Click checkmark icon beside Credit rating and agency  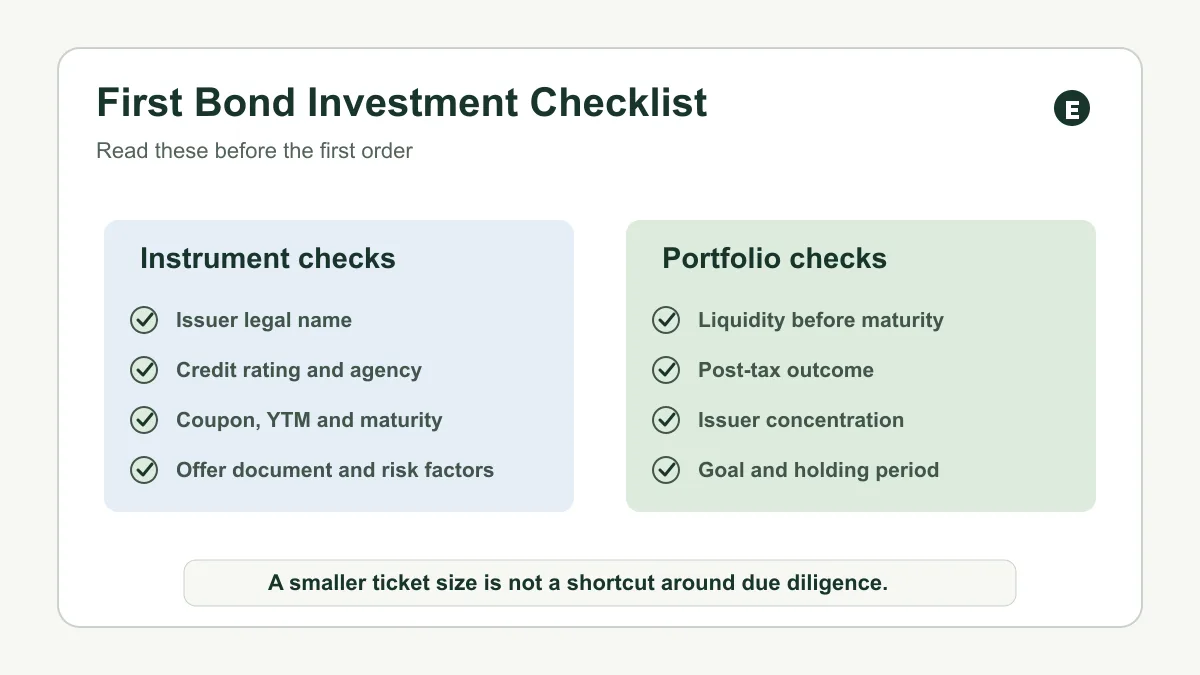click(144, 370)
